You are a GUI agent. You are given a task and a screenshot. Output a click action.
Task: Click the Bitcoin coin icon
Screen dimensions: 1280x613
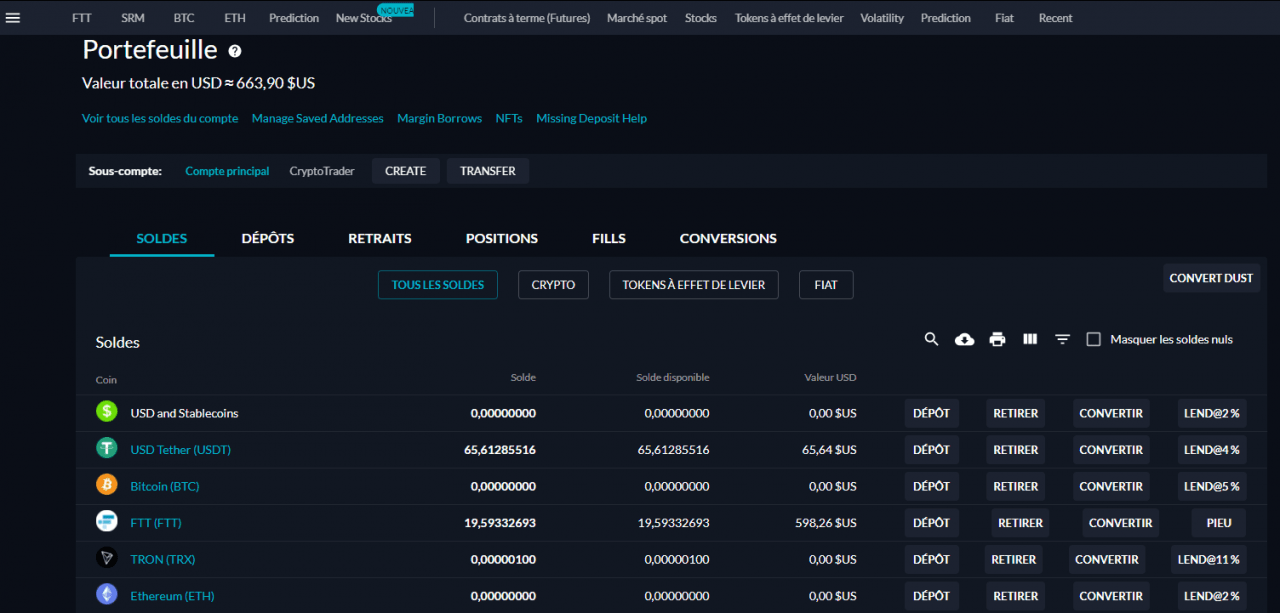[107, 485]
